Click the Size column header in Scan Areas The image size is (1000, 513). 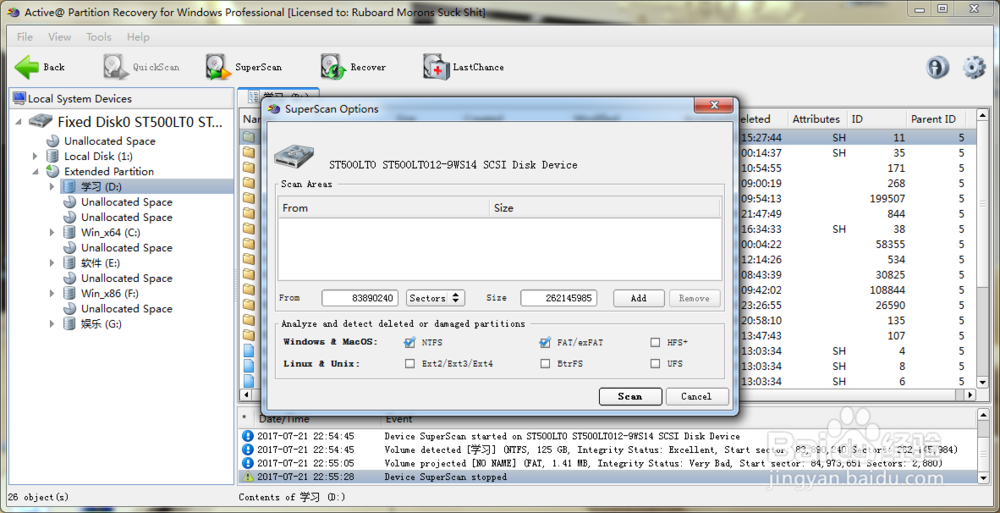tap(605, 208)
